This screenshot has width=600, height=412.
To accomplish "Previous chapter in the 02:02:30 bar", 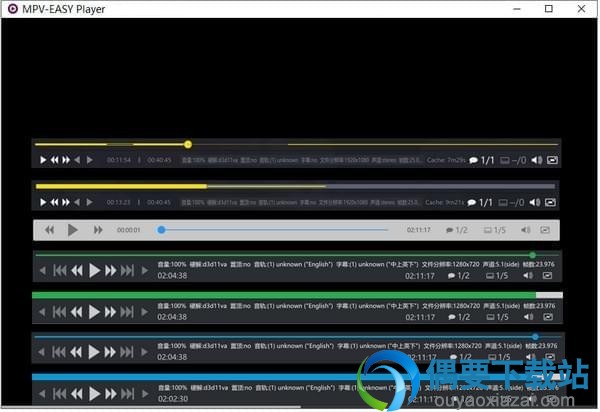I will [x=59, y=394].
